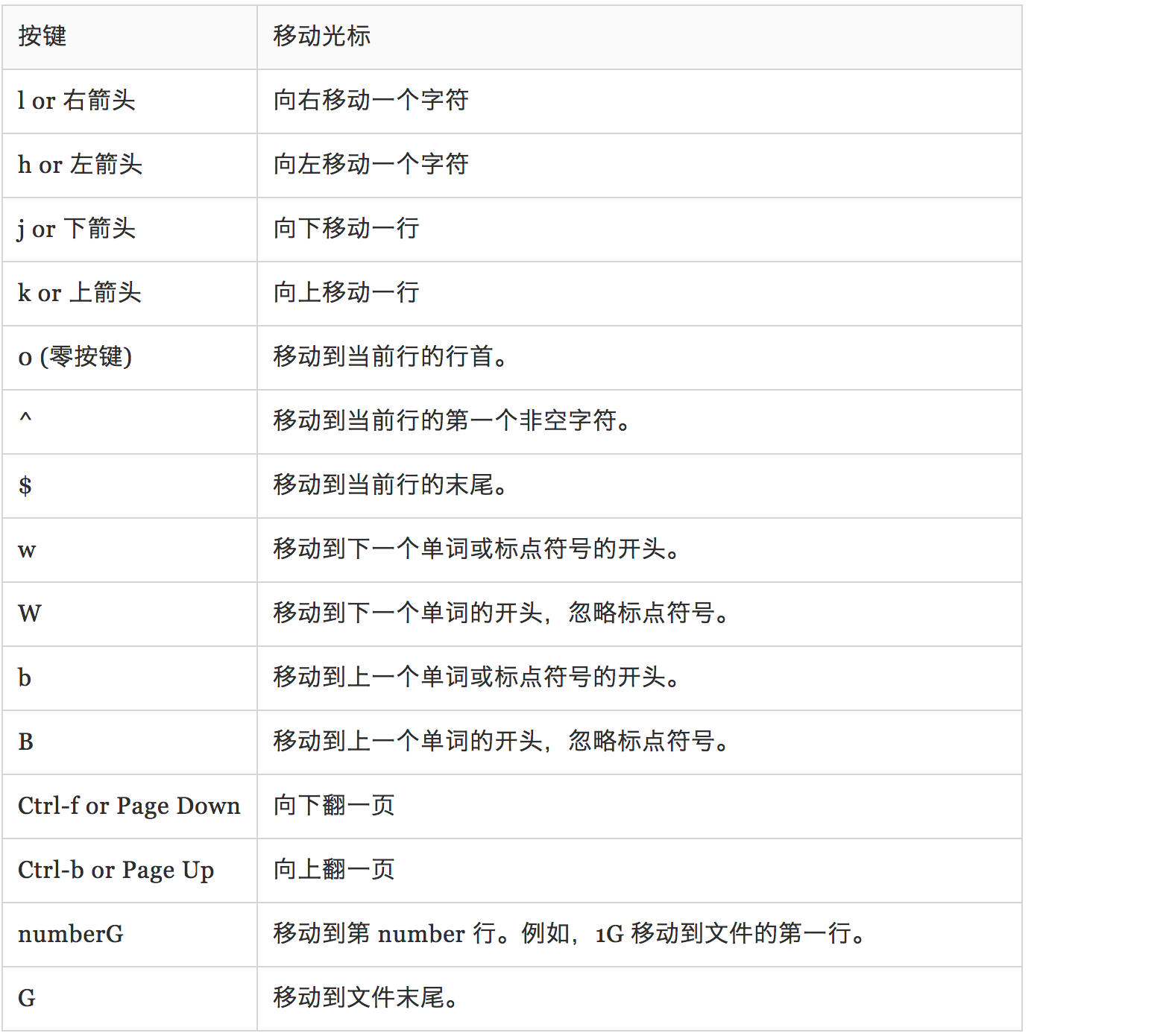Select the caret "^" key cell

(25, 420)
